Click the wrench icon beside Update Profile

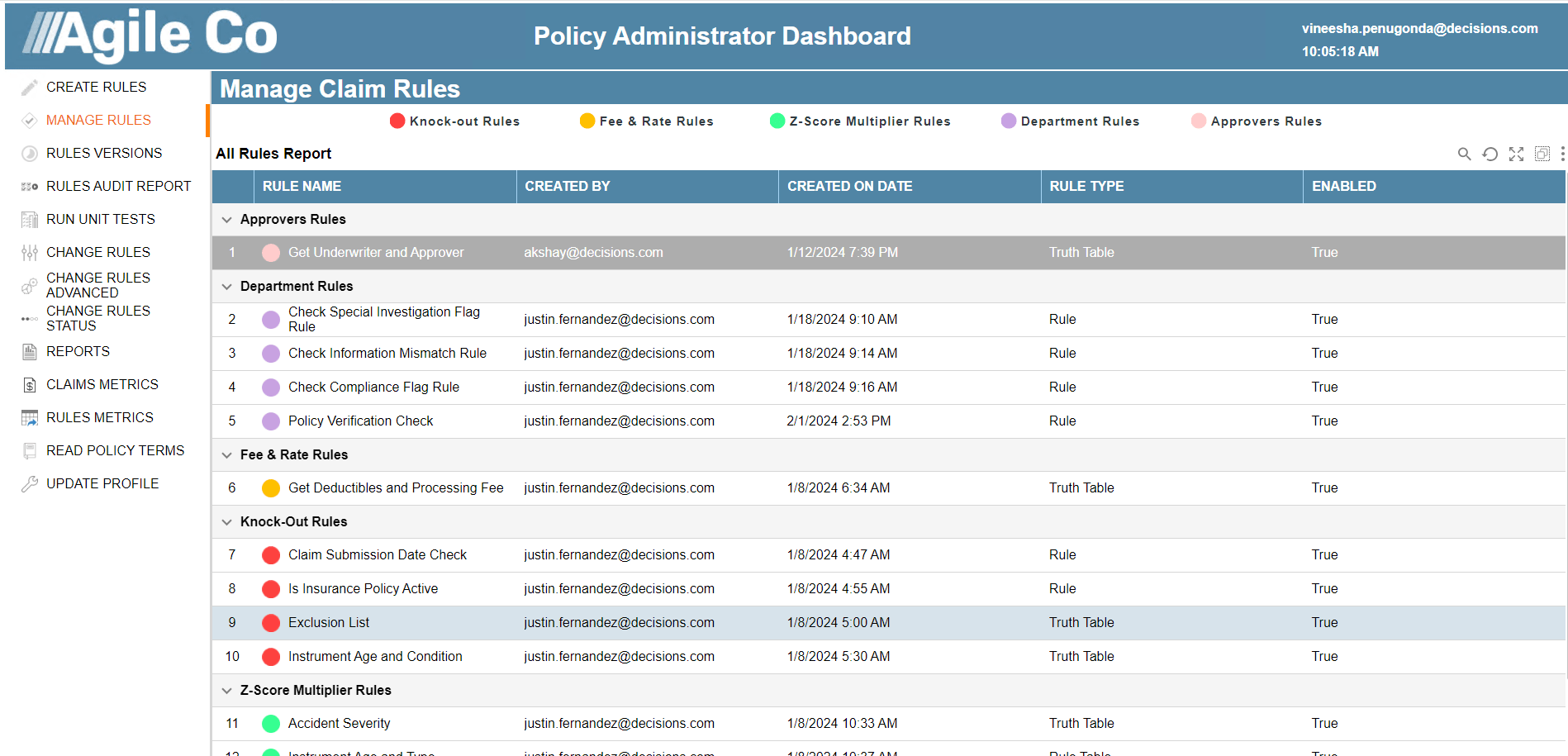point(30,484)
